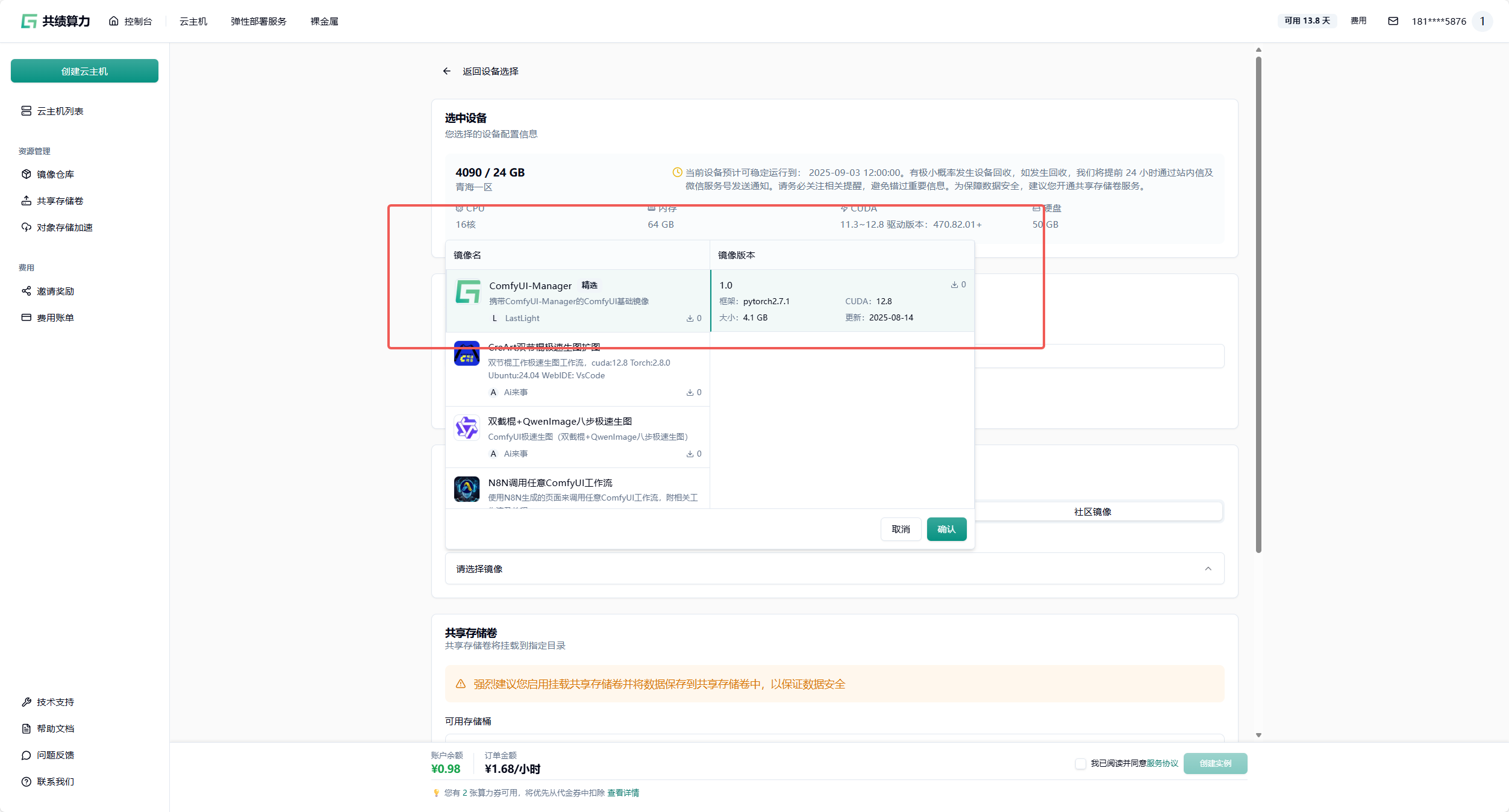The height and width of the screenshot is (812, 1509).
Task: Select 双截棍+QwenImage八步极速生图 image
Action: click(578, 437)
